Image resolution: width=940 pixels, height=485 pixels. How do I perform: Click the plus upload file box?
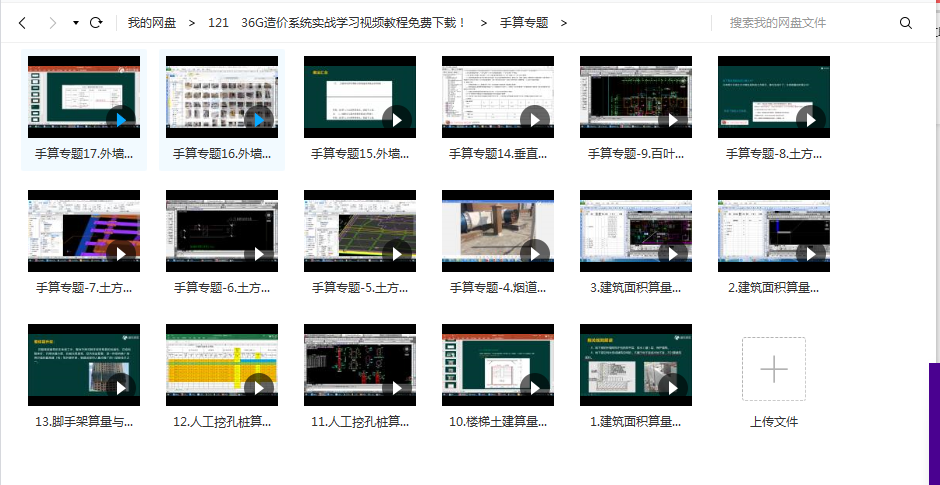click(x=773, y=369)
